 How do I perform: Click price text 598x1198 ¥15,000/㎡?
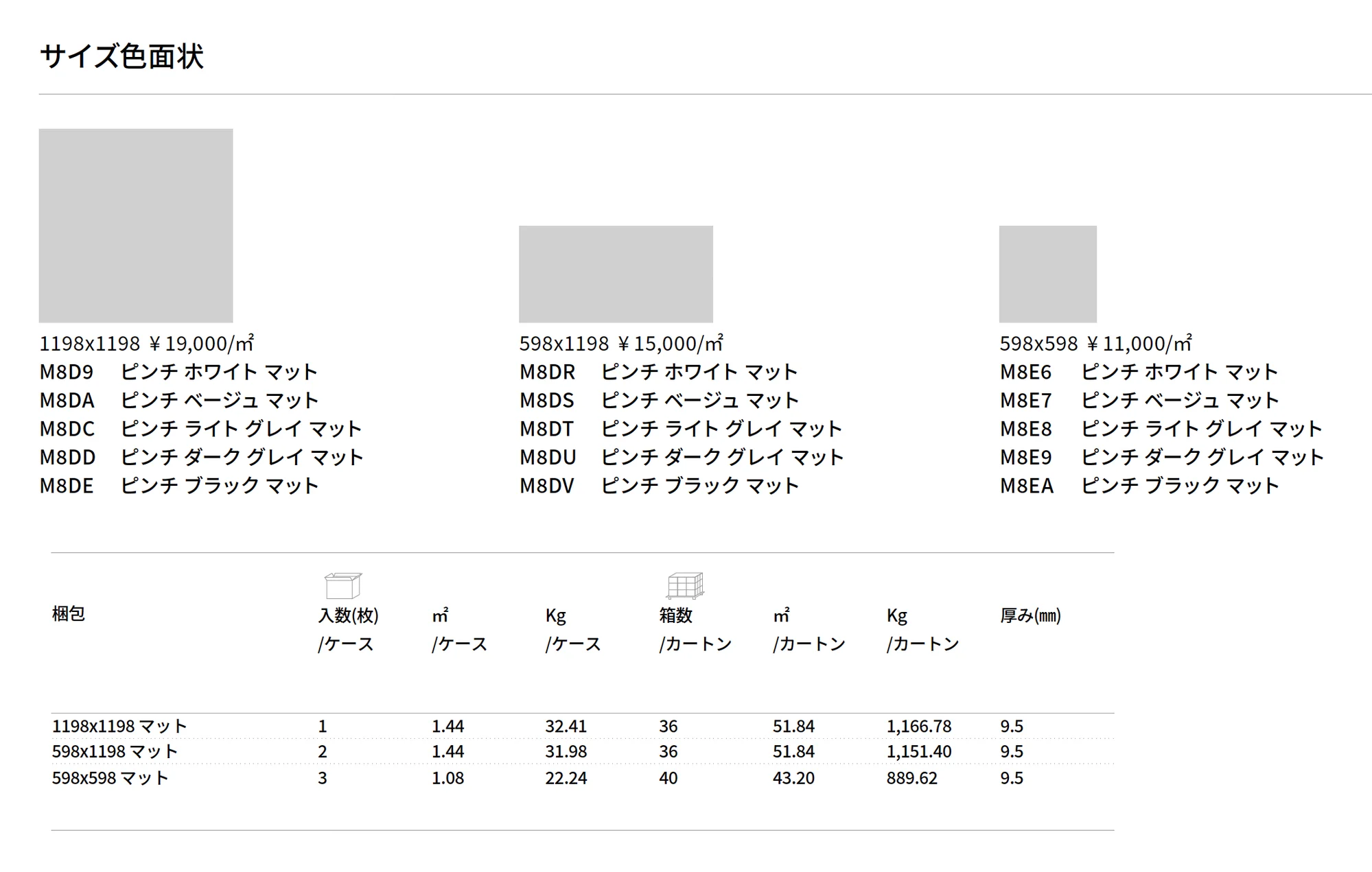click(621, 343)
